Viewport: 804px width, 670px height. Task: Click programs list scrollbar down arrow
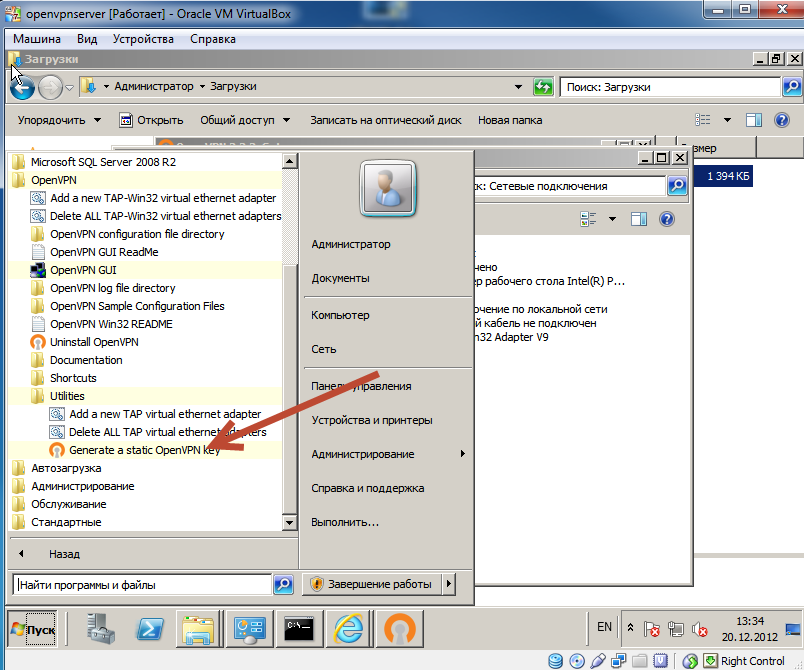tap(289, 522)
